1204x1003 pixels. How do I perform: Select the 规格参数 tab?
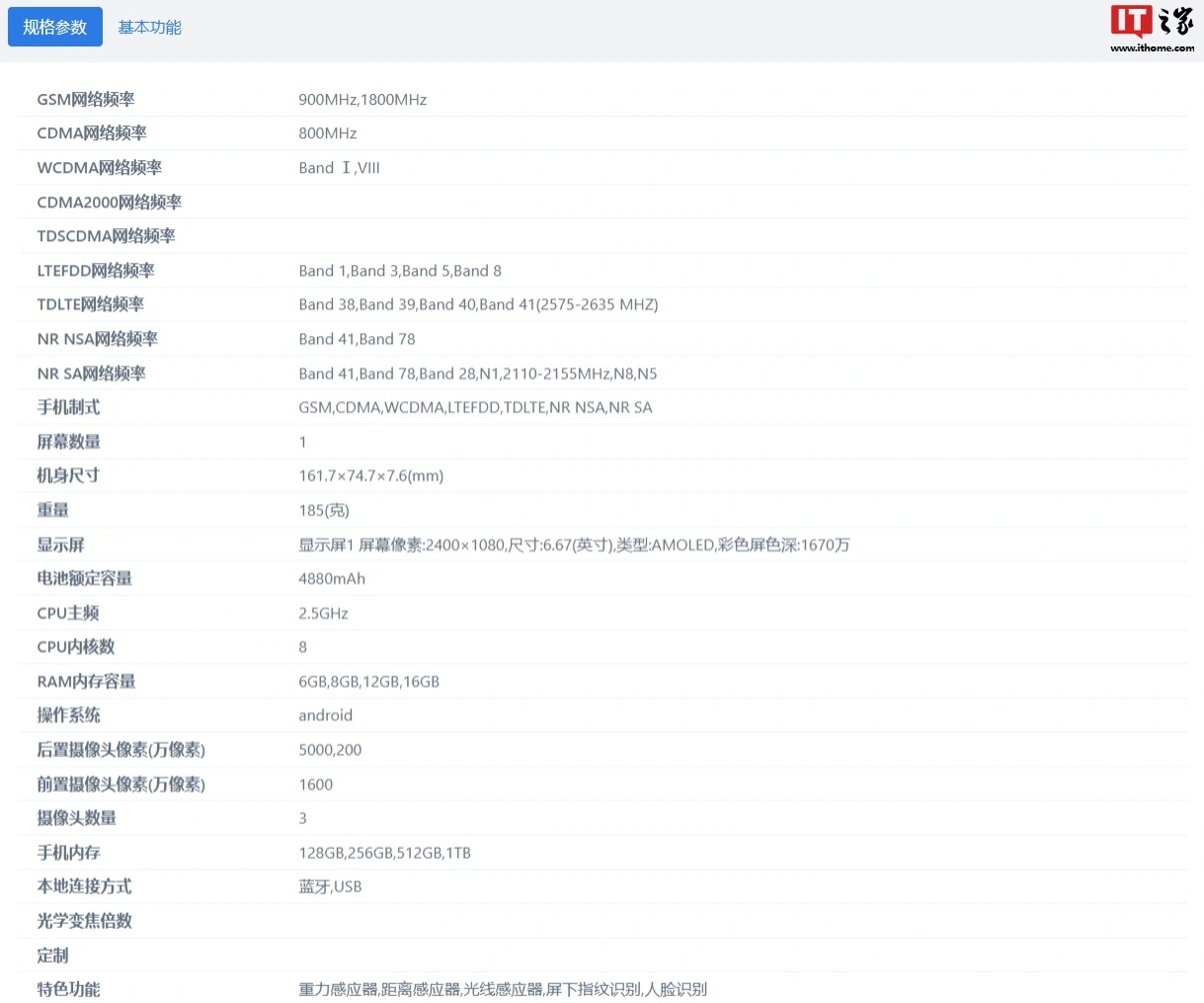[x=55, y=27]
